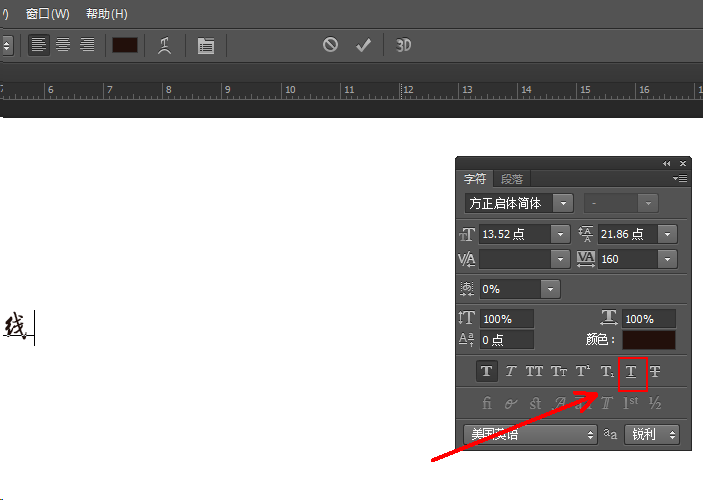This screenshot has width=703, height=500.
Task: Click the standard ligatures fi icon
Action: point(487,403)
